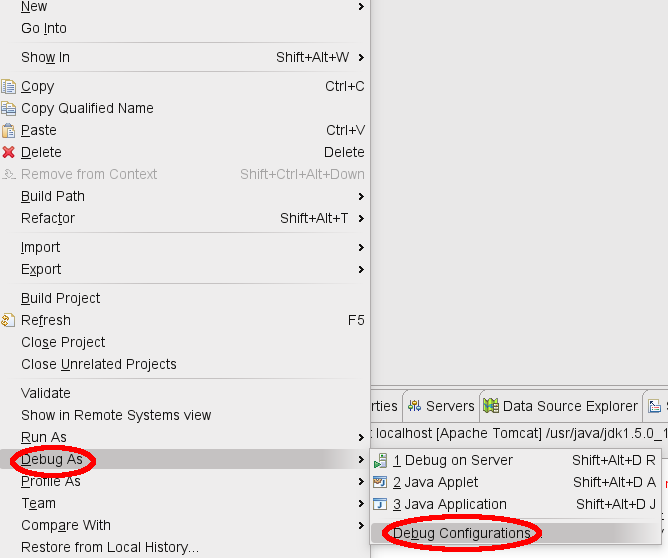Screen dimensions: 671x558
Task: Expand the Run As submenu
Action: (x=361, y=438)
